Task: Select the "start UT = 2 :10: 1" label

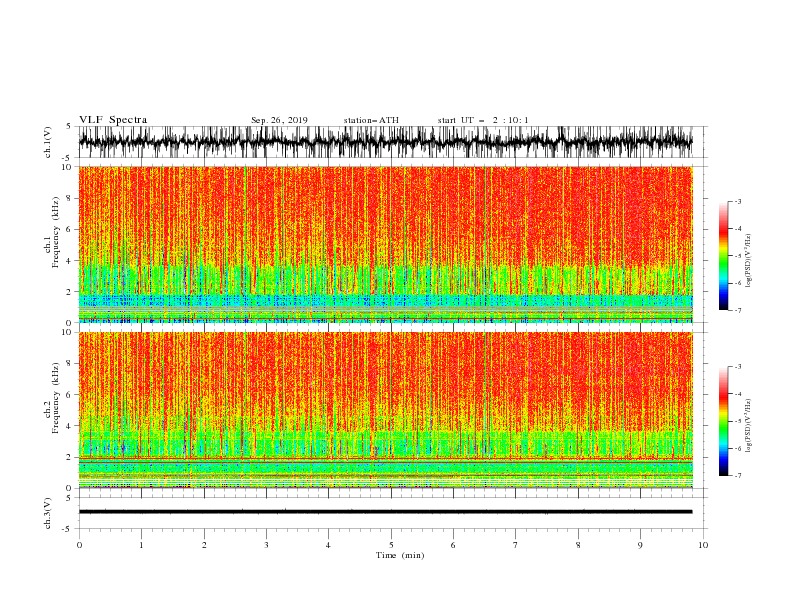Action: click(483, 120)
